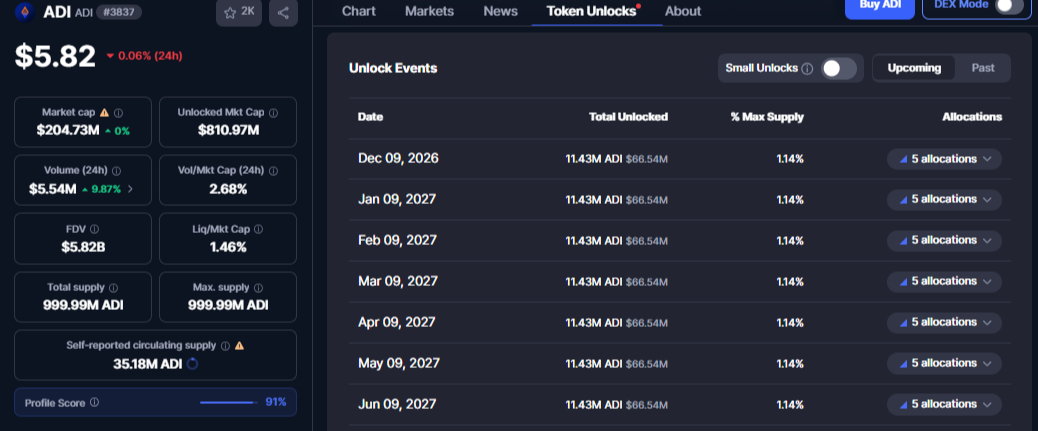Open Liq/Mkt Cap info icon

click(x=258, y=229)
